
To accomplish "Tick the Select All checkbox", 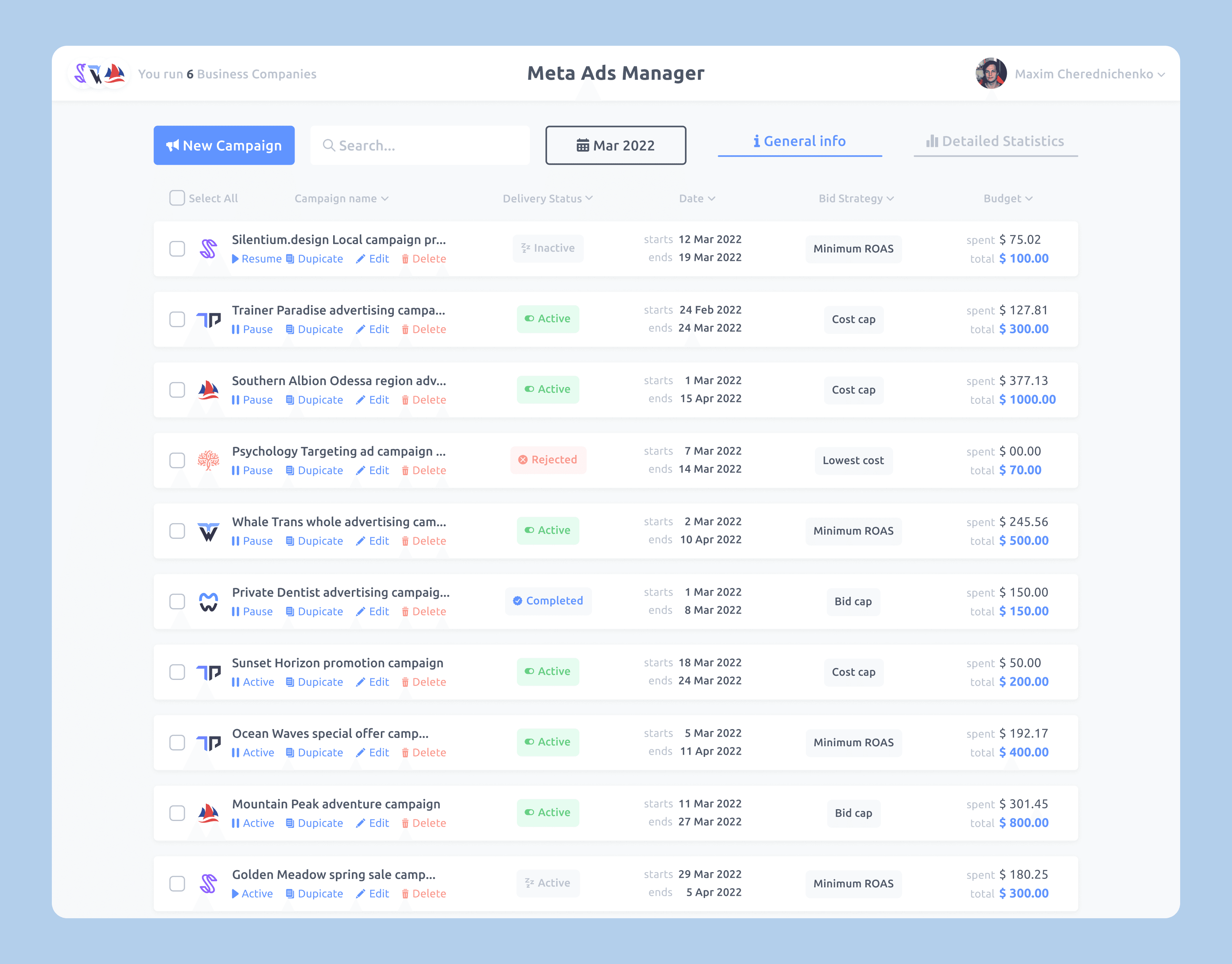I will [177, 198].
